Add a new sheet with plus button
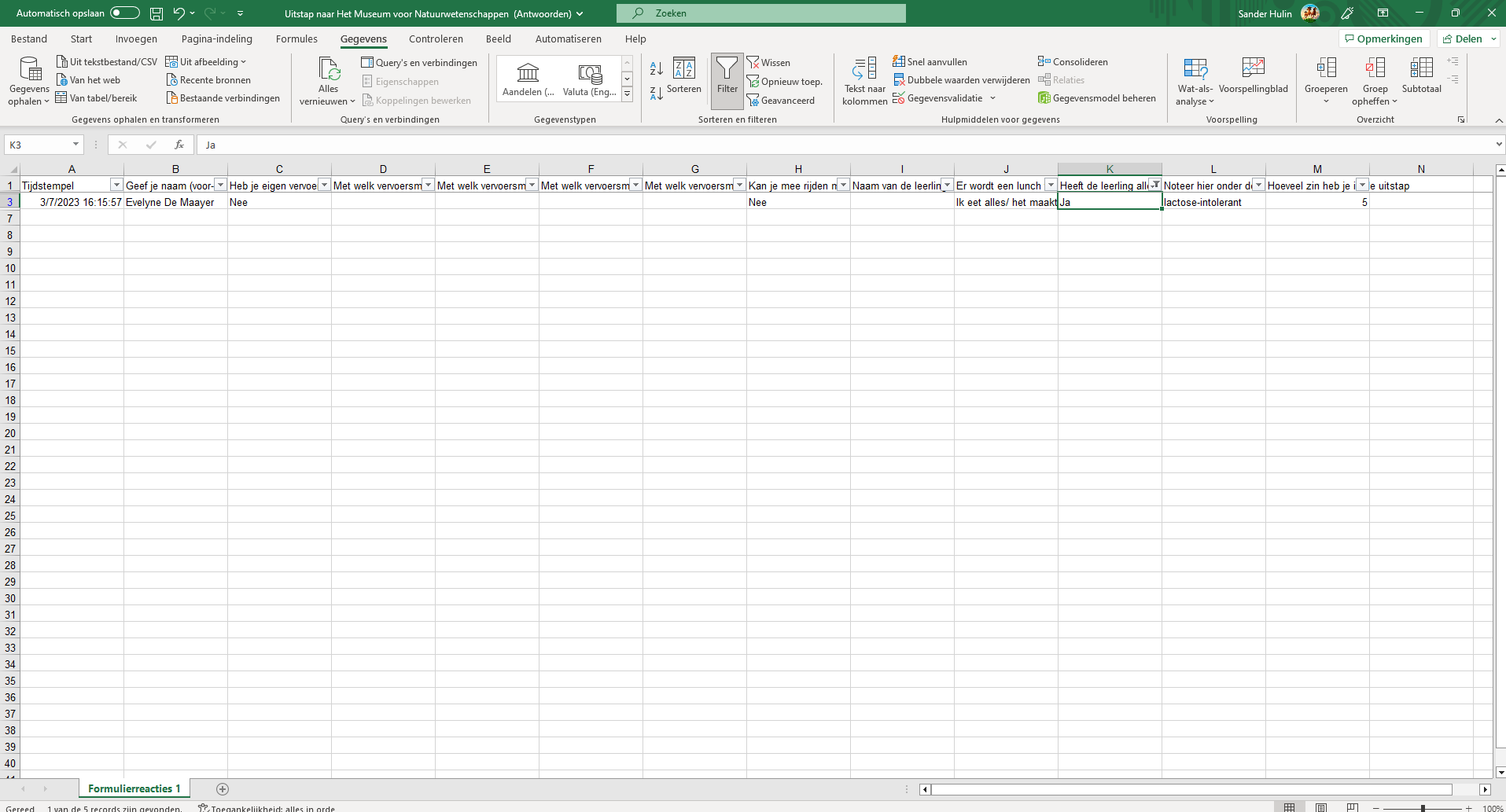 click(x=223, y=788)
